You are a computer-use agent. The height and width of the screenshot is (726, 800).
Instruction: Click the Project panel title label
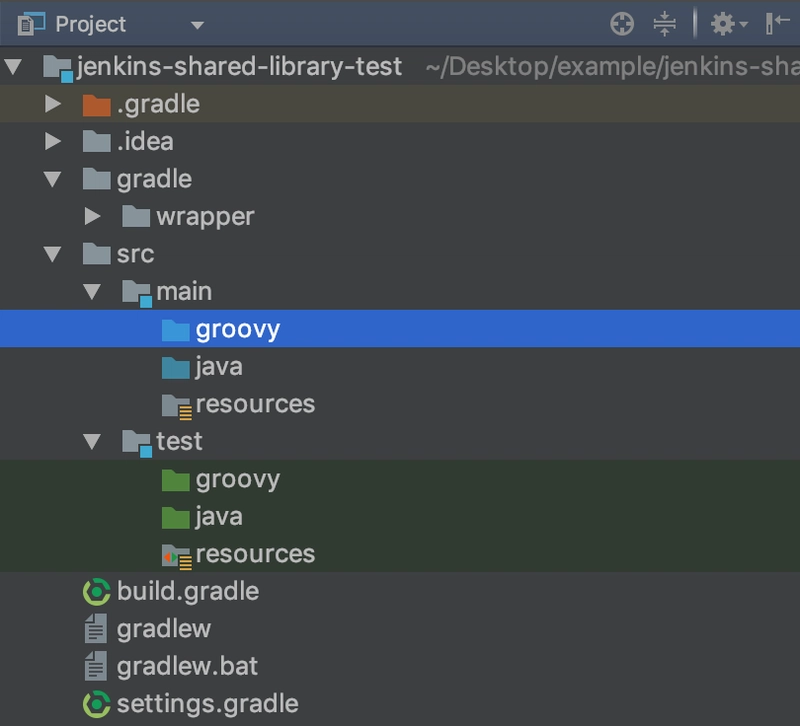pos(90,24)
